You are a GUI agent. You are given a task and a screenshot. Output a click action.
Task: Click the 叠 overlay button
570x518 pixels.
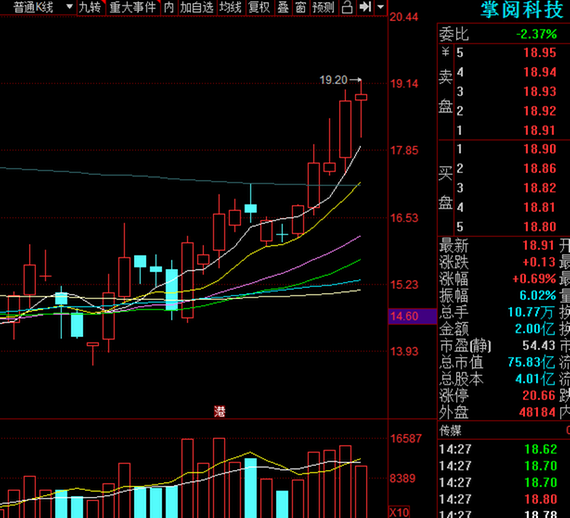[x=283, y=7]
